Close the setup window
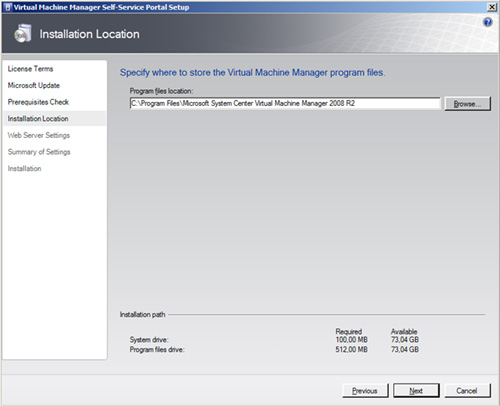The height and width of the screenshot is (406, 500). pyautogui.click(x=492, y=7)
